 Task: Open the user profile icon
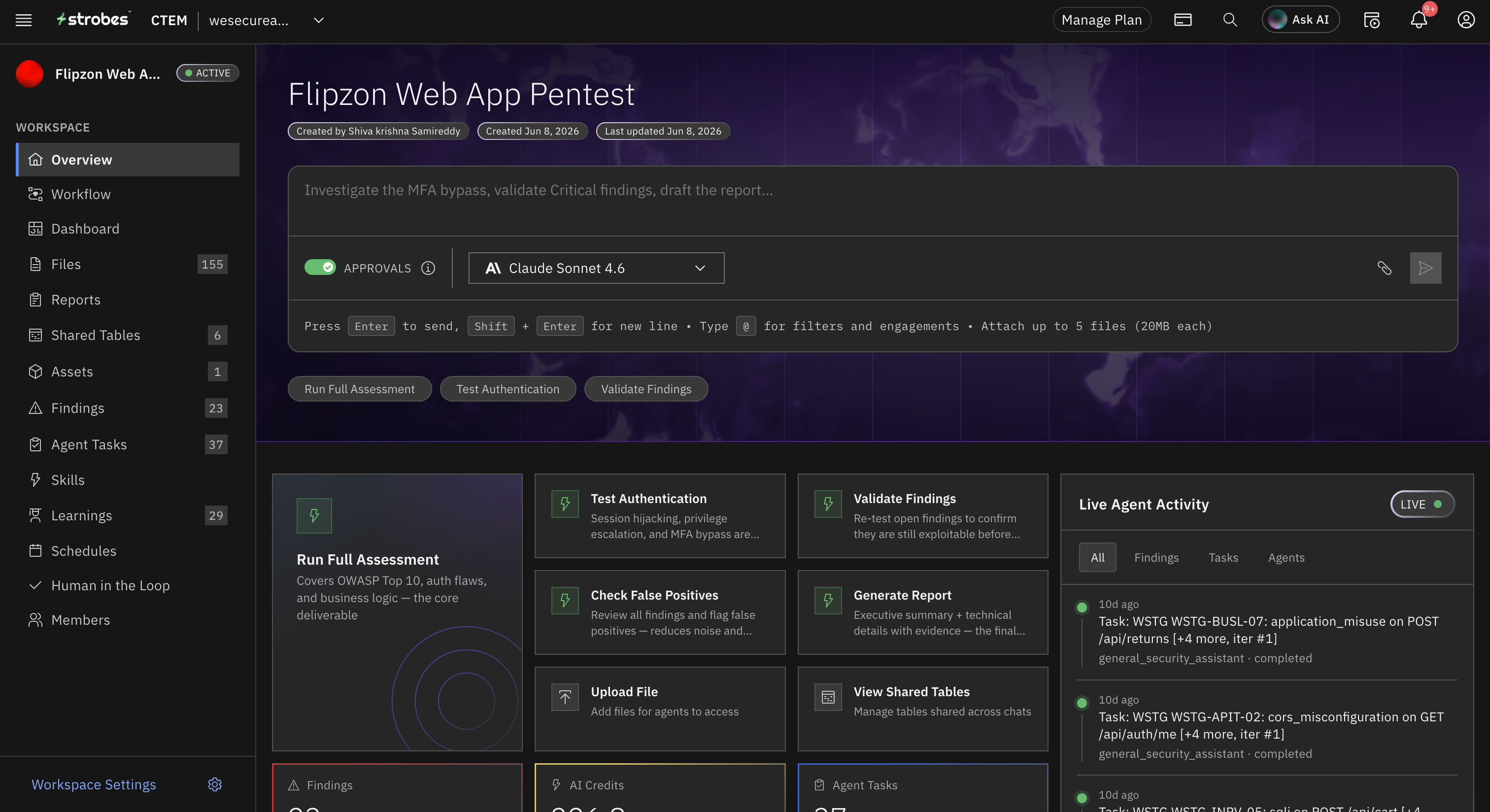click(x=1466, y=20)
